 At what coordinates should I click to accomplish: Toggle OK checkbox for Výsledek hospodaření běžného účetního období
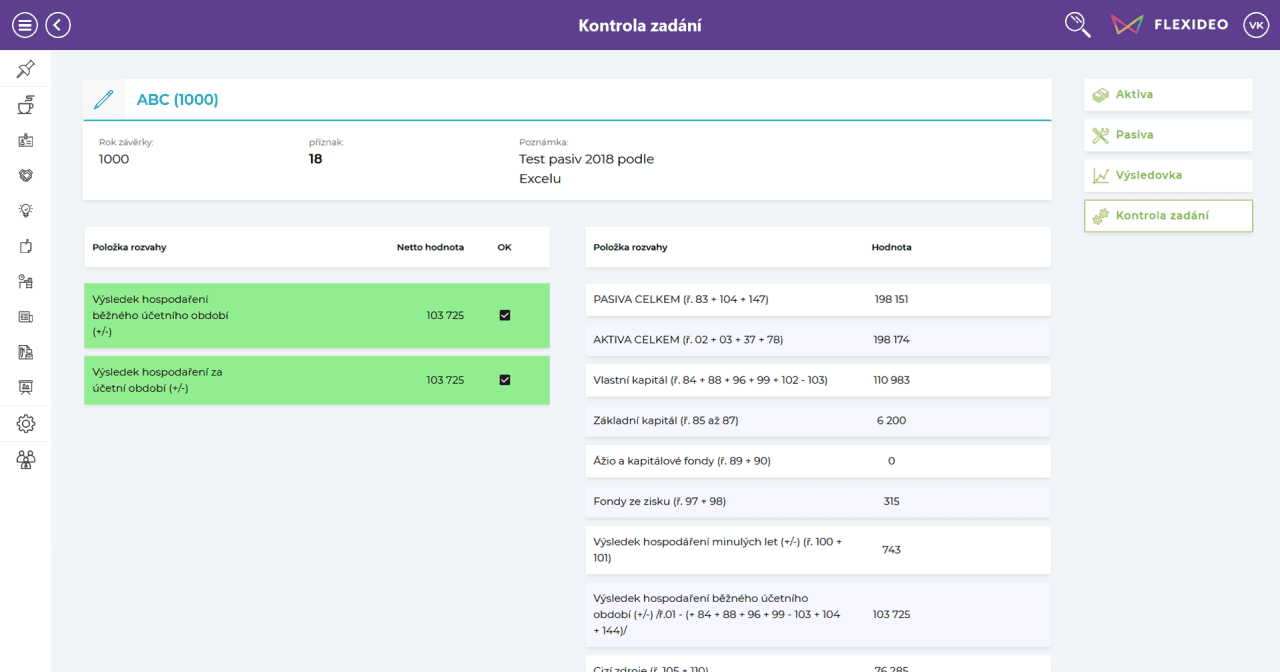point(504,315)
